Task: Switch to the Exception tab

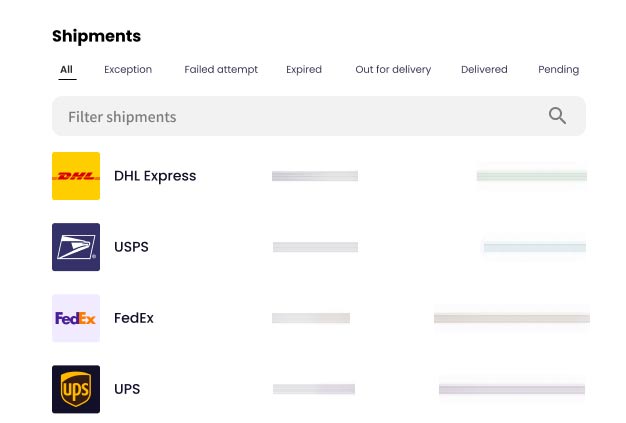Action: (128, 70)
